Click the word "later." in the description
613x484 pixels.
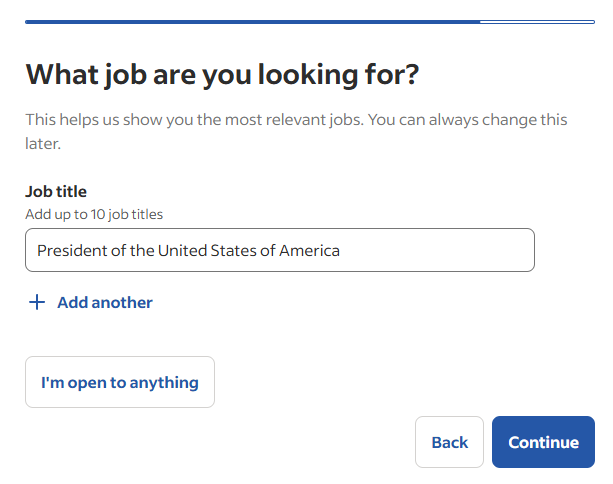pos(43,144)
